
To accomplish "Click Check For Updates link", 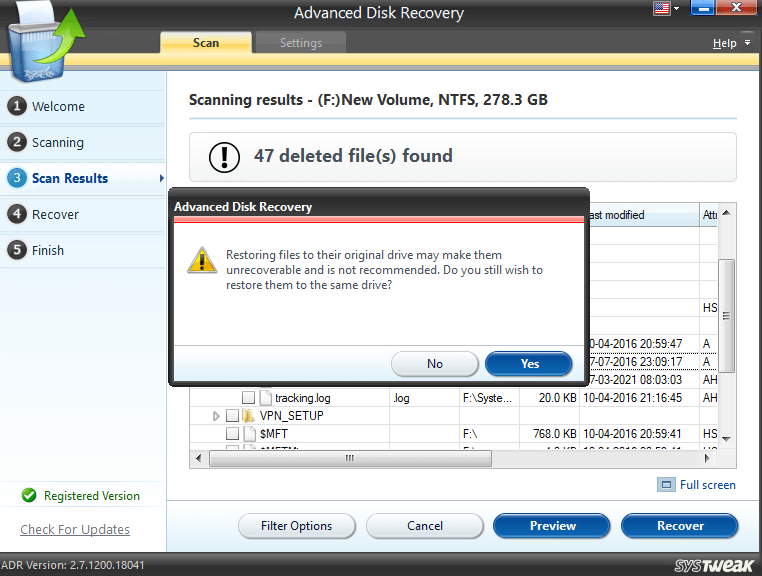I will [x=75, y=529].
